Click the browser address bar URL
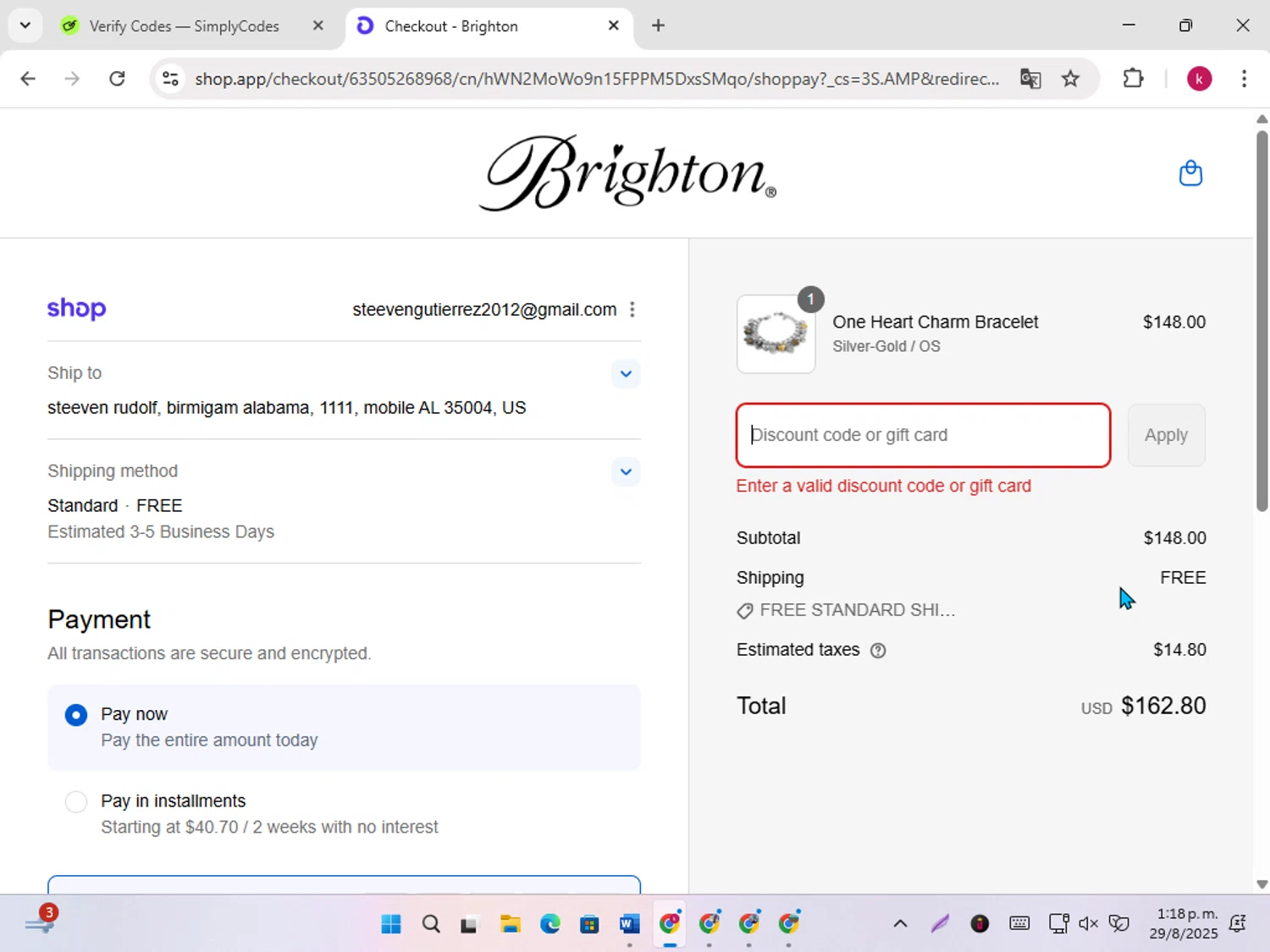Image resolution: width=1270 pixels, height=952 pixels. tap(597, 79)
